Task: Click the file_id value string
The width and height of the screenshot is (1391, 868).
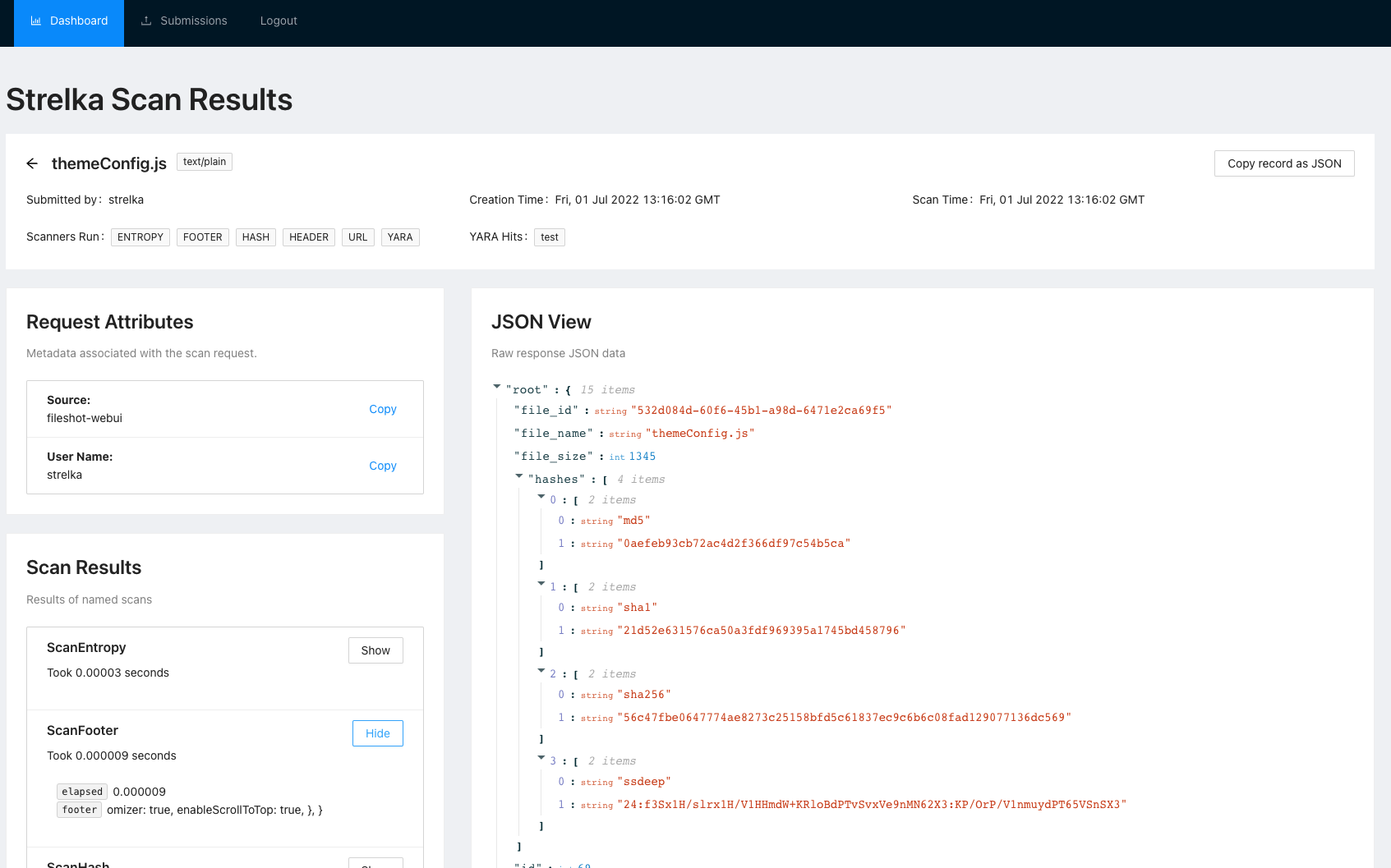Action: (x=762, y=411)
